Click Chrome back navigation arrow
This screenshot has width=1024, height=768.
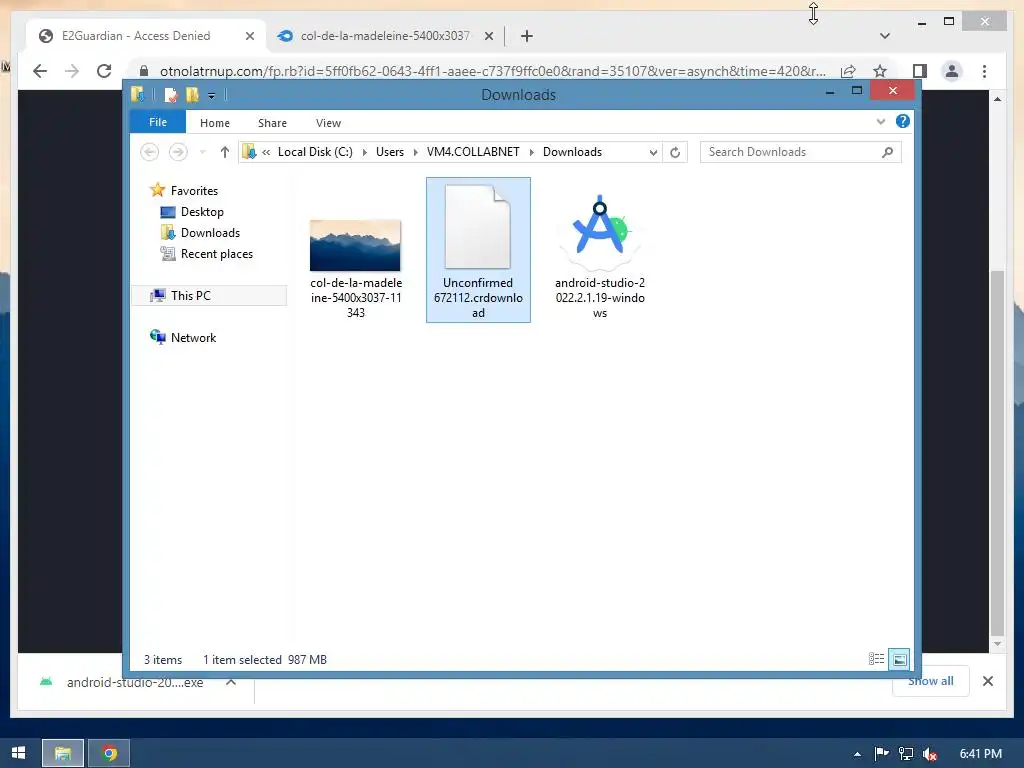(40, 71)
